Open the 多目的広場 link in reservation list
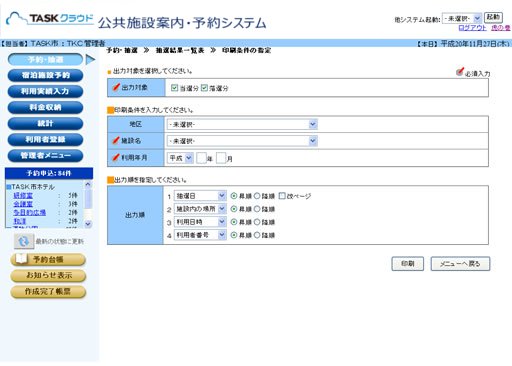Screen dimensions: 512x366 (30, 212)
